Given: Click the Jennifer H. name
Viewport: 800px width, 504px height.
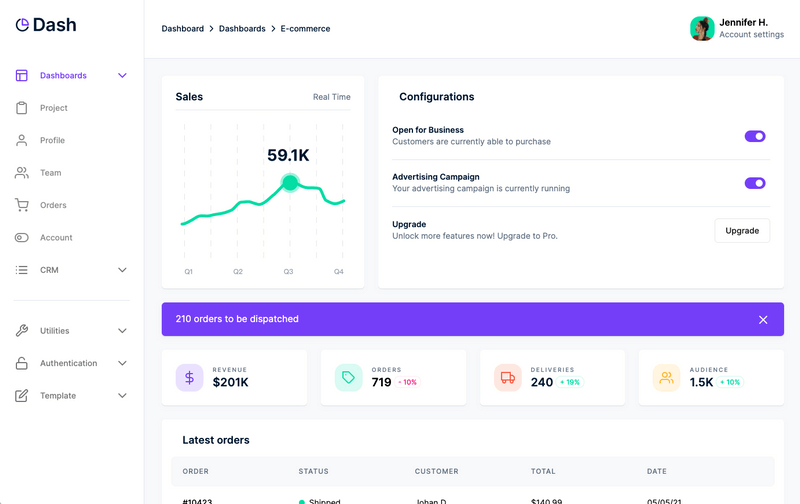Looking at the screenshot, I should (743, 22).
